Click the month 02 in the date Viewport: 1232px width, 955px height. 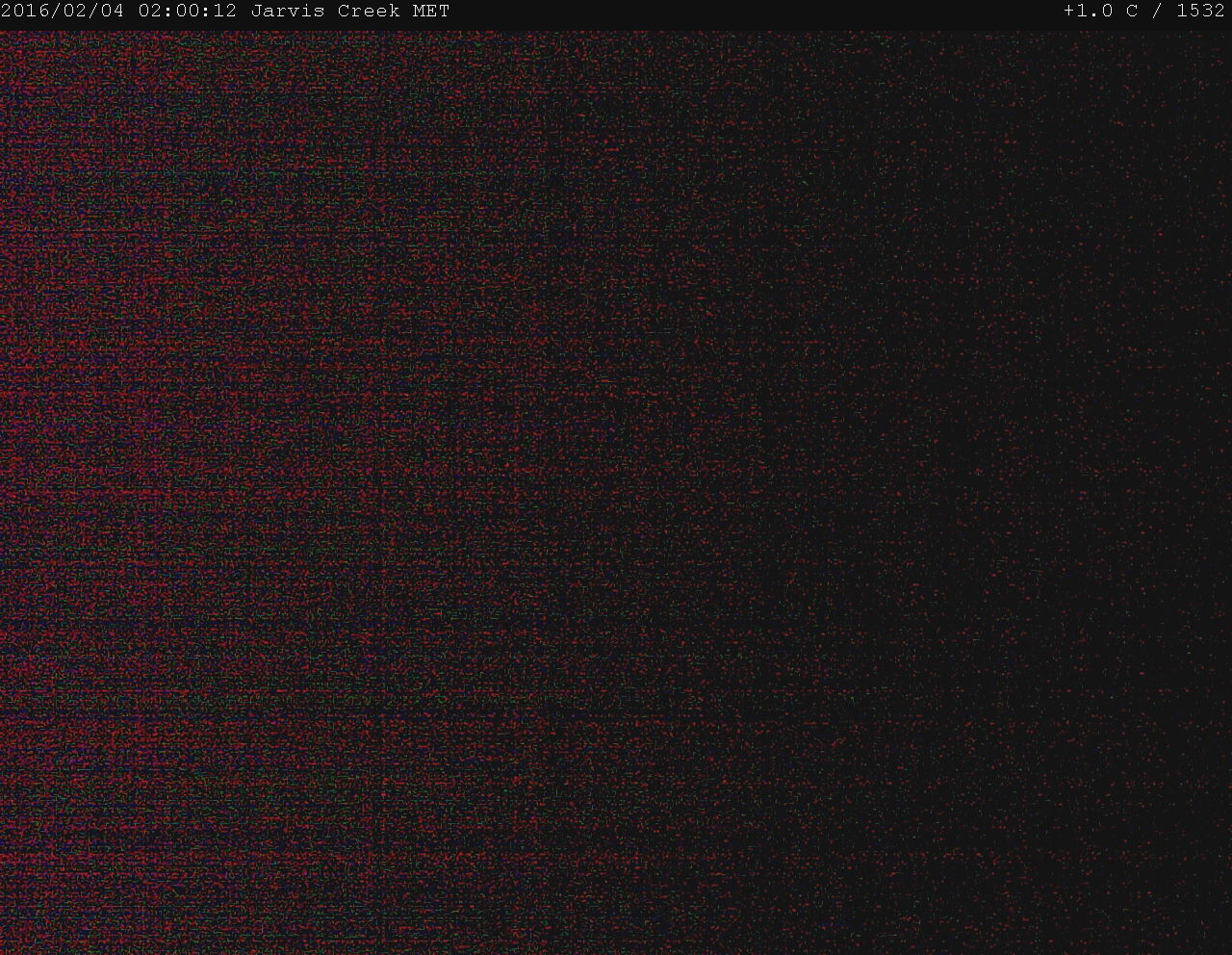(75, 12)
